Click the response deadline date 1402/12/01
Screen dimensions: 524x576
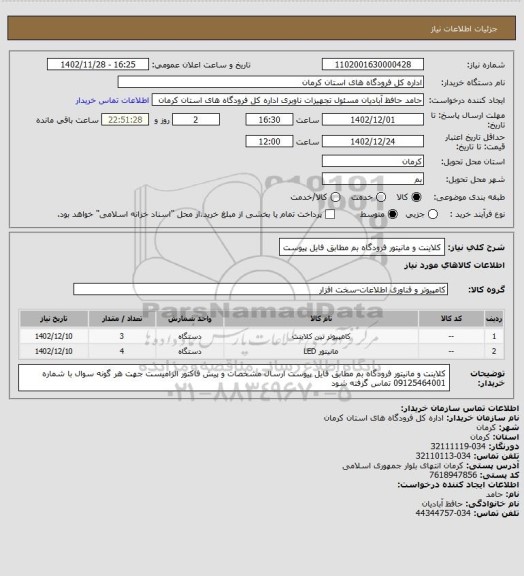point(373,120)
